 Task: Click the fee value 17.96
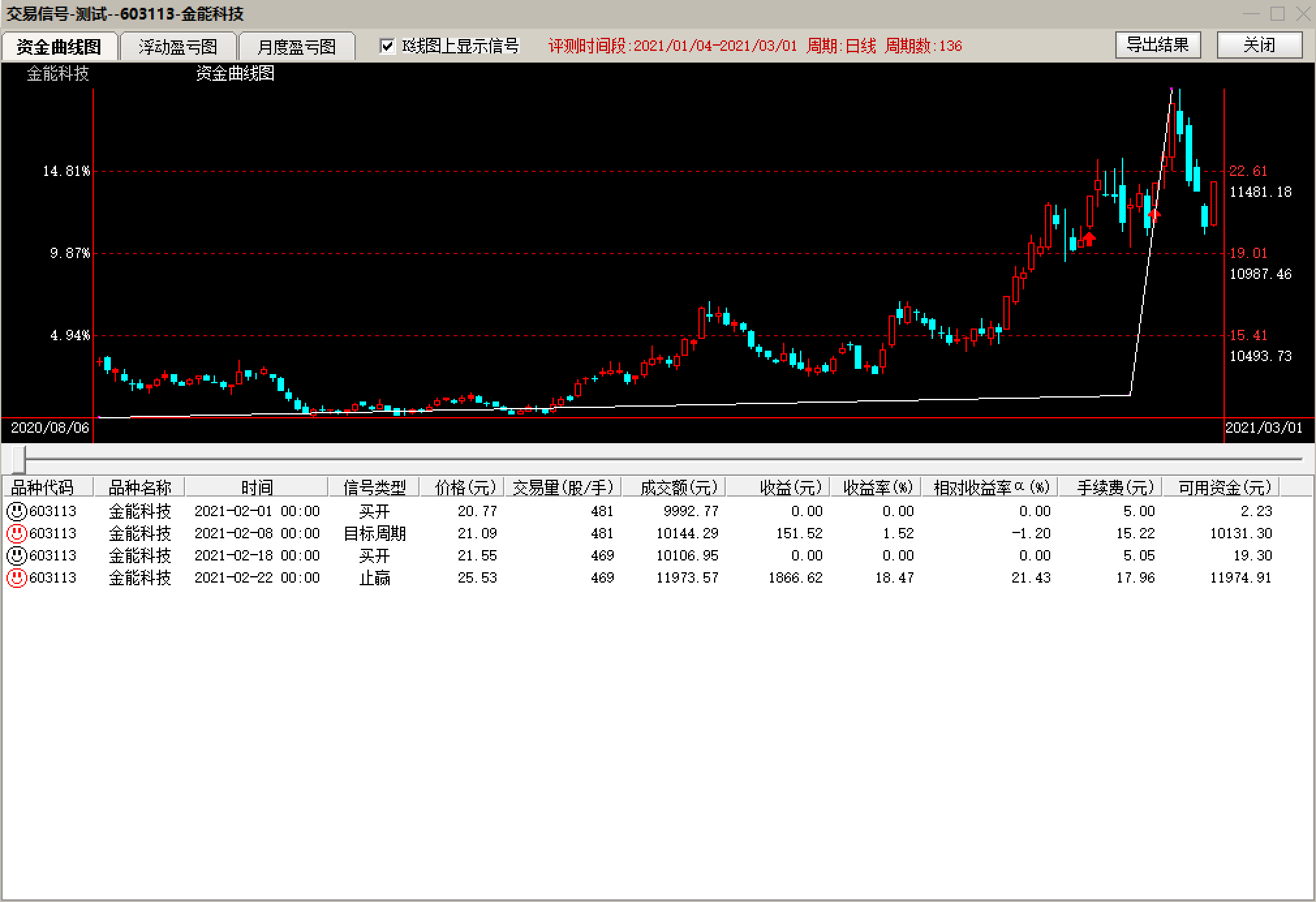coord(1136,577)
